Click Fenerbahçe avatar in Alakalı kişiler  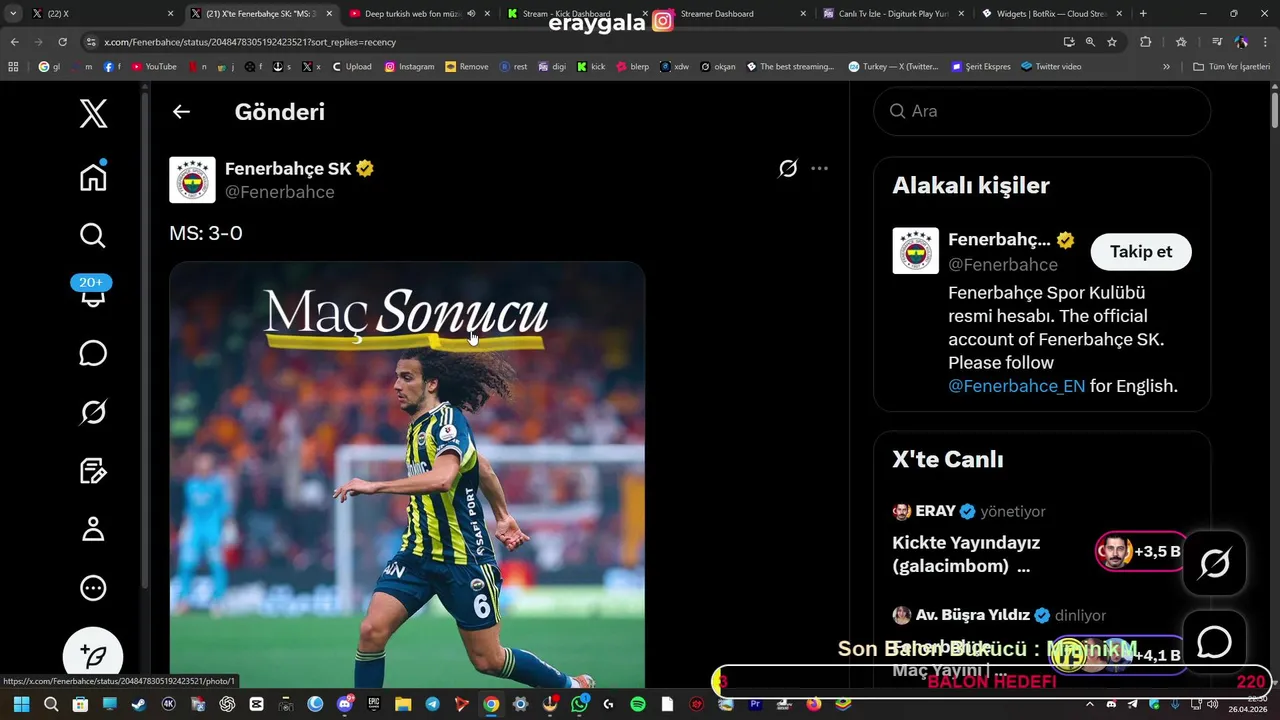915,251
